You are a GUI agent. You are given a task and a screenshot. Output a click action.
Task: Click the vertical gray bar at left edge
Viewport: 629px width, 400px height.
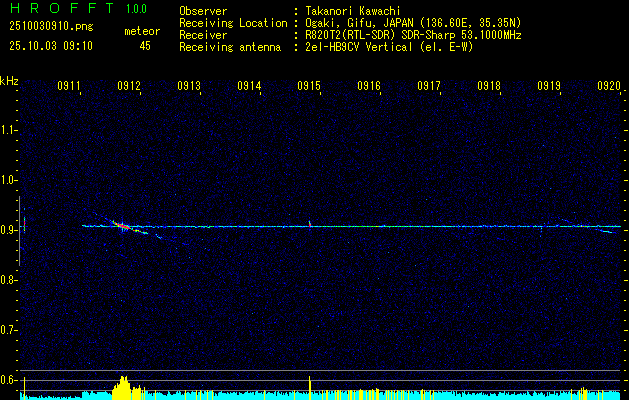(19, 231)
